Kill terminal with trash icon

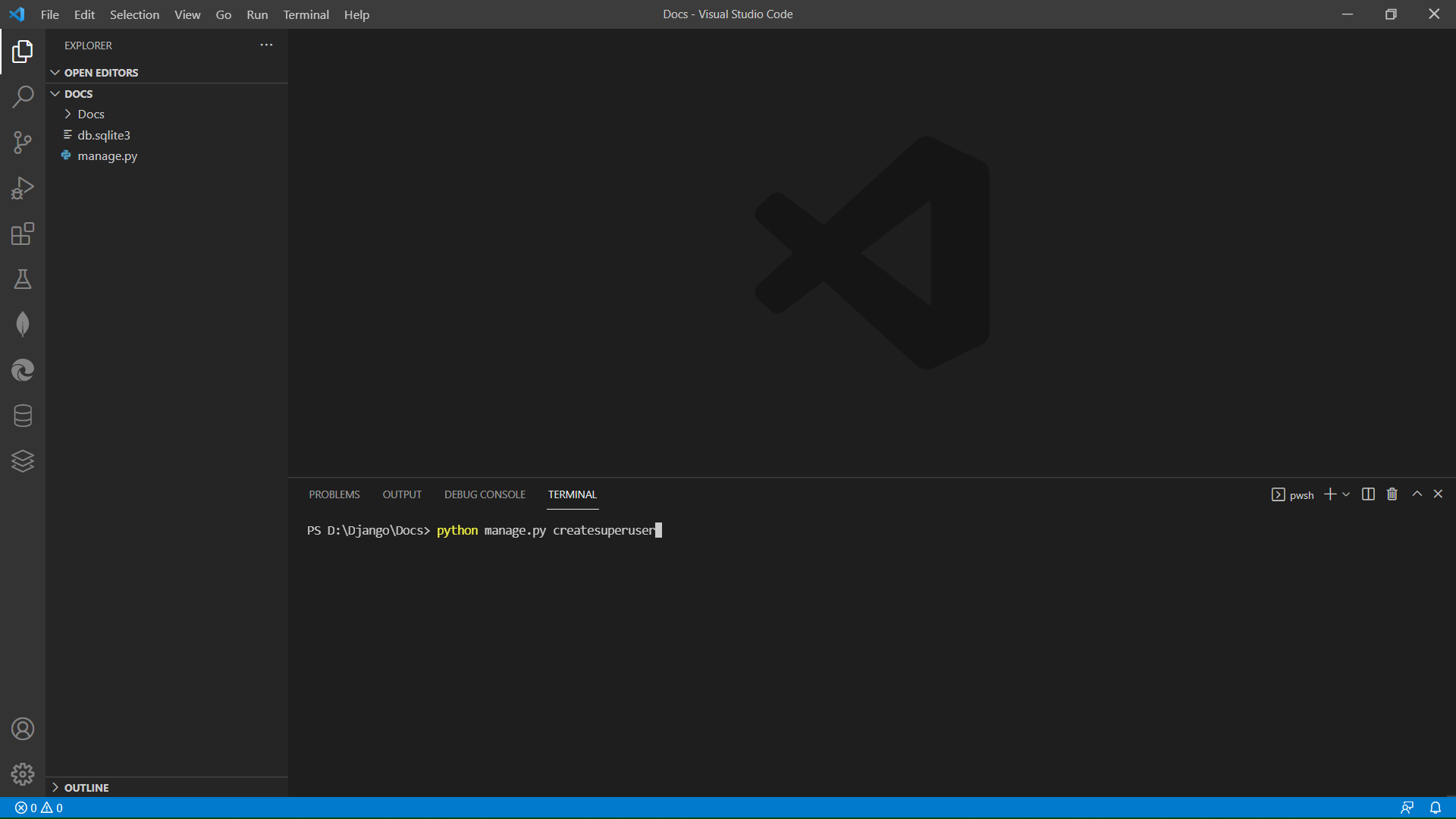click(x=1392, y=494)
